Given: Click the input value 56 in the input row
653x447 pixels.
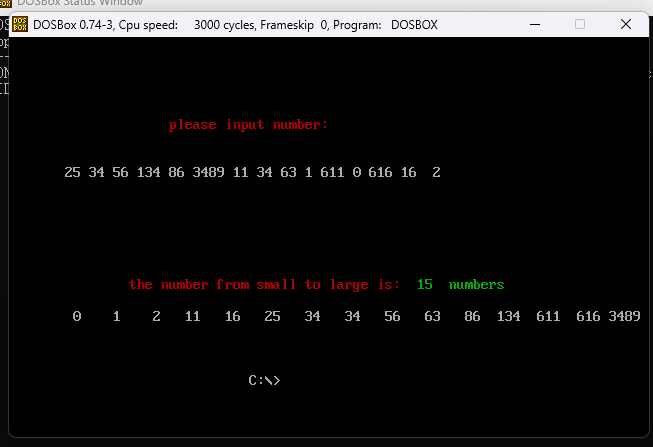Looking at the screenshot, I should tap(120, 172).
